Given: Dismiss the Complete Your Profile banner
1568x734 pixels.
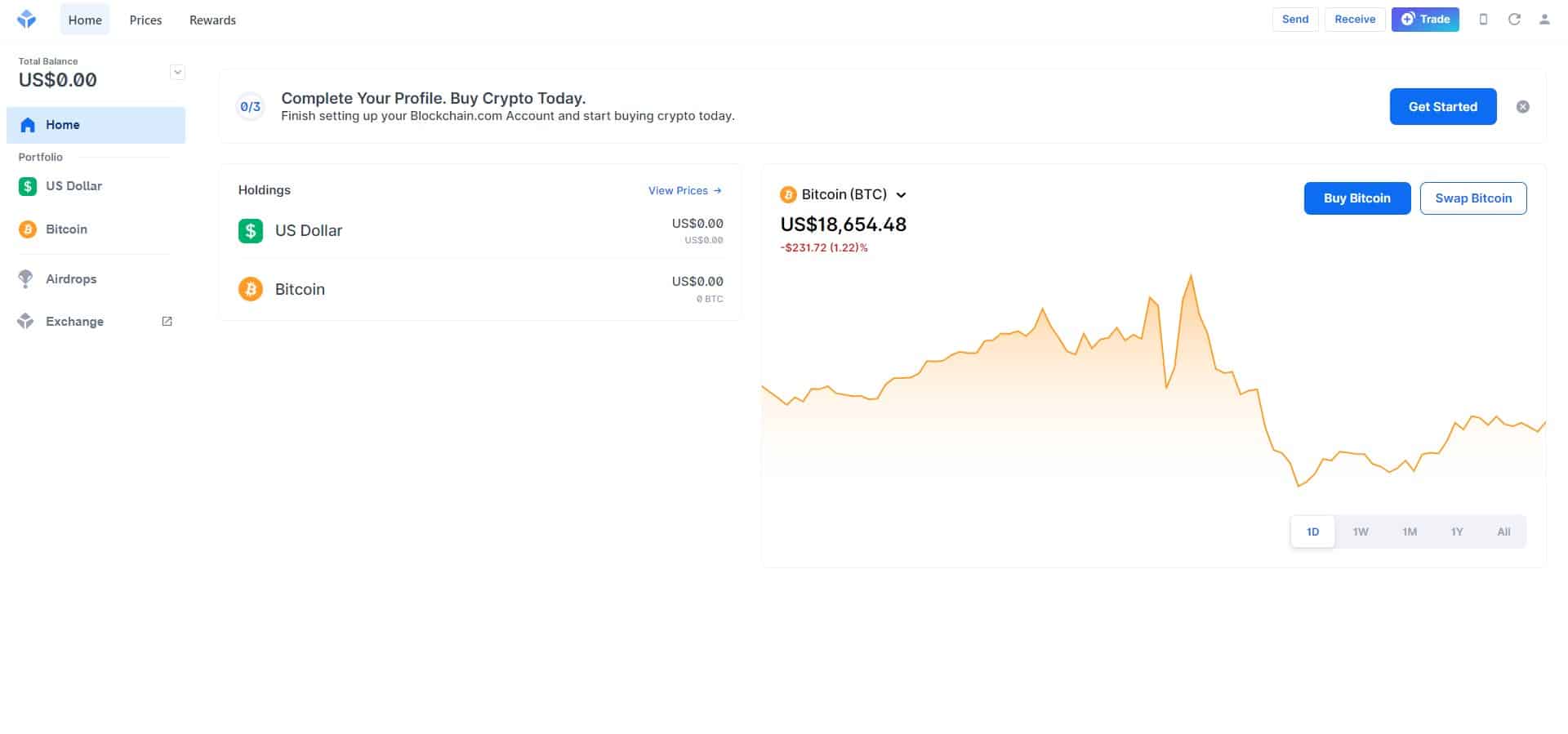Looking at the screenshot, I should click(x=1523, y=107).
